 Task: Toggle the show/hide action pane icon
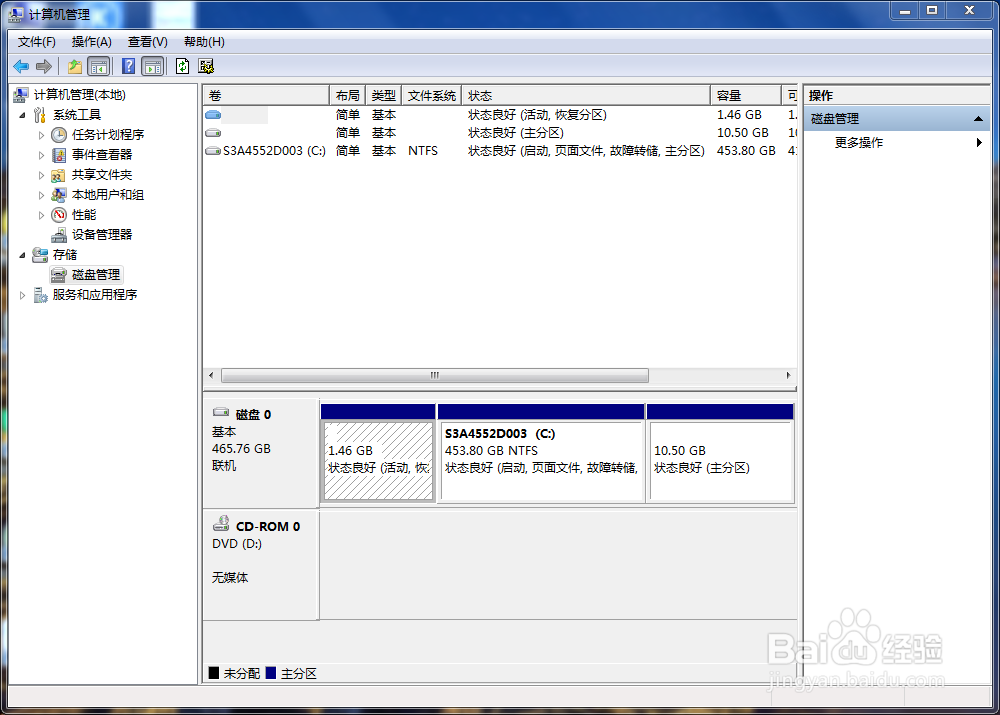[x=152, y=66]
